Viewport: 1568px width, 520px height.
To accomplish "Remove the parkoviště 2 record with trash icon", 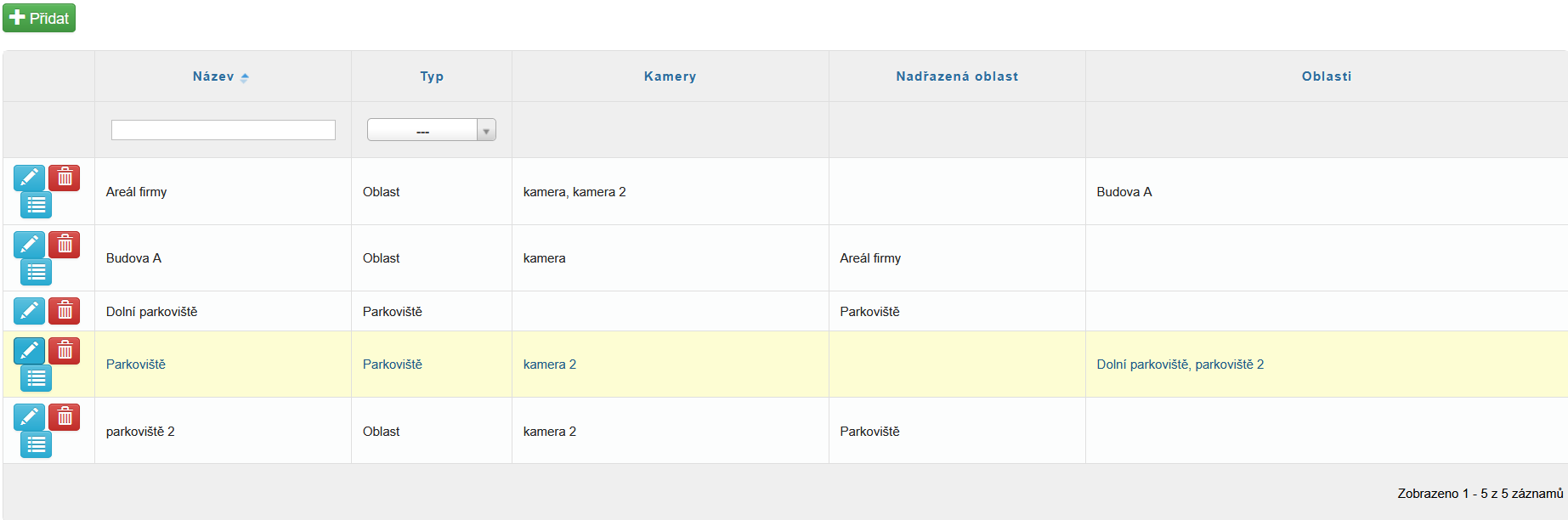I will [x=65, y=417].
